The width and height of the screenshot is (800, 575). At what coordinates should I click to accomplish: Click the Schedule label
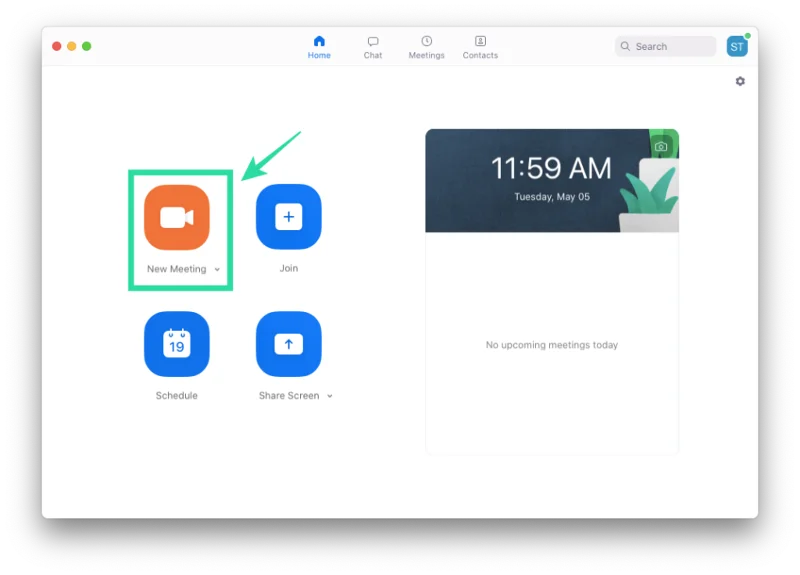(x=177, y=395)
